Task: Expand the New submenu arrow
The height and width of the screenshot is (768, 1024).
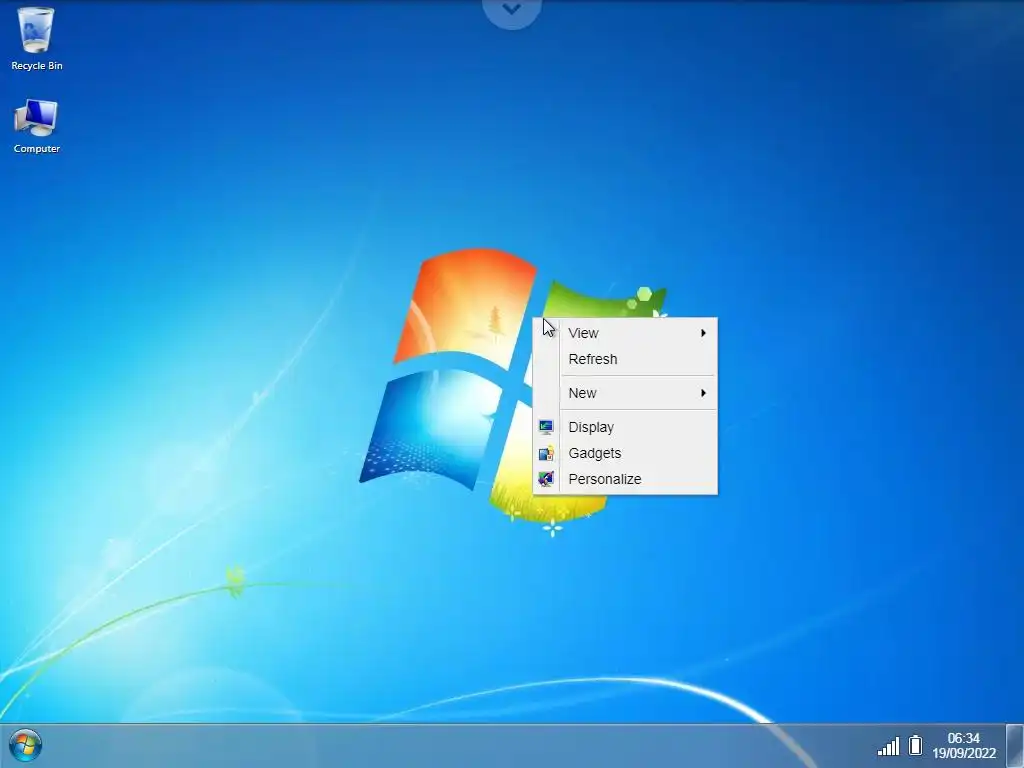Action: 703,393
